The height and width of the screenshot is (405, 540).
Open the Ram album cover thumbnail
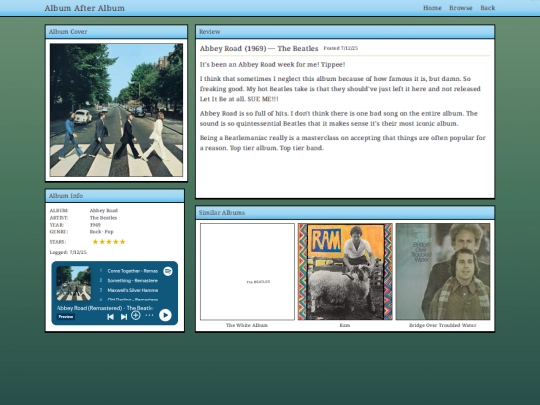(x=345, y=272)
